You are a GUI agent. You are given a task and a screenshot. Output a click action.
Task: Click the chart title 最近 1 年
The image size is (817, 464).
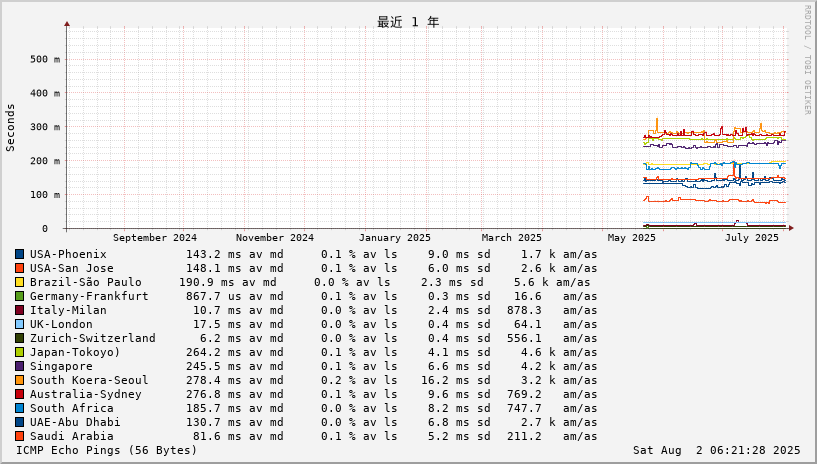408,22
